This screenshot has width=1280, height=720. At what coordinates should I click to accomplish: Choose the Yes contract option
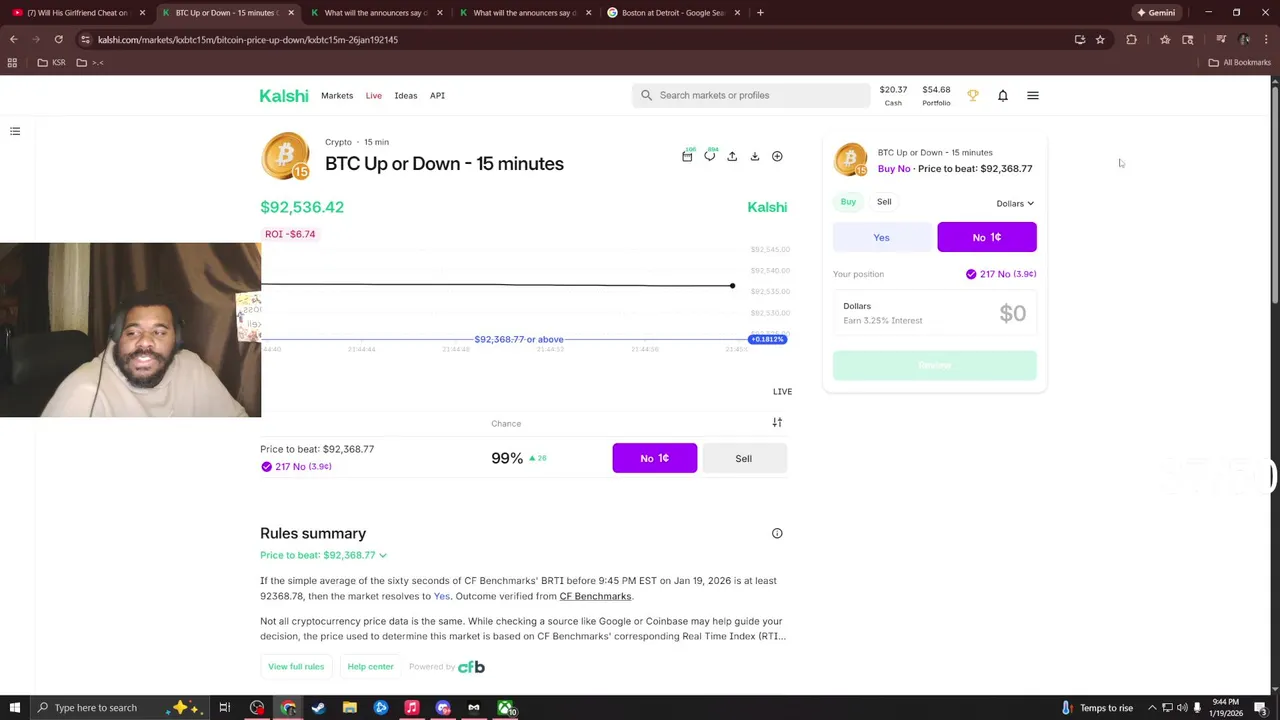(x=881, y=238)
